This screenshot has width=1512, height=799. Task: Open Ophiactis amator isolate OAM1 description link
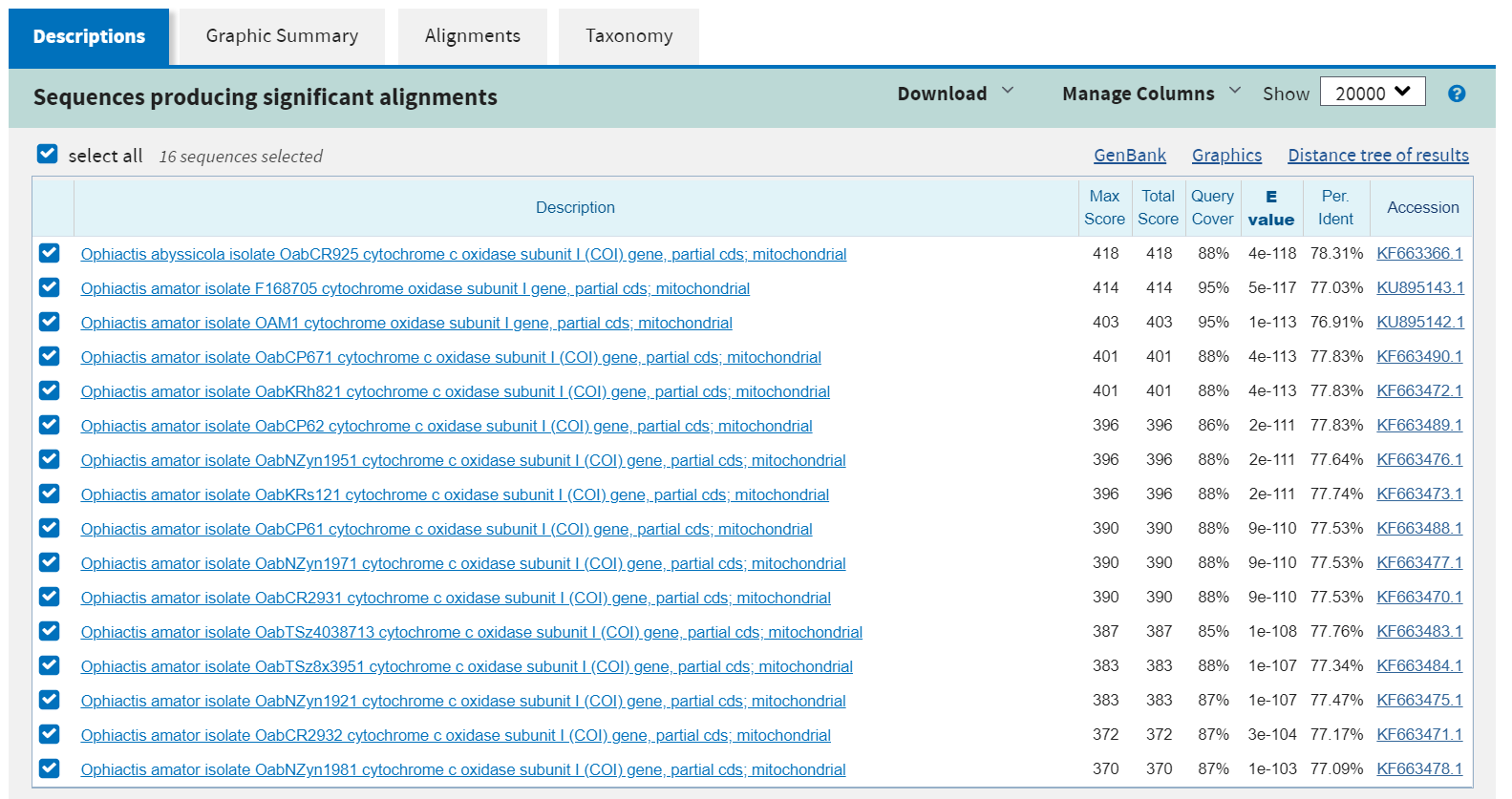[x=406, y=323]
